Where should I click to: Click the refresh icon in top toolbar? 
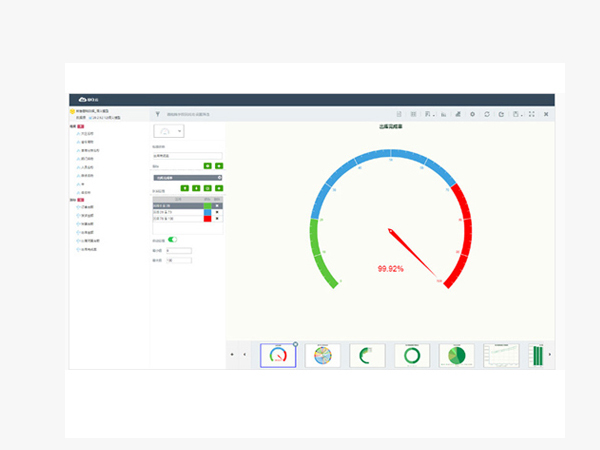pyautogui.click(x=487, y=114)
